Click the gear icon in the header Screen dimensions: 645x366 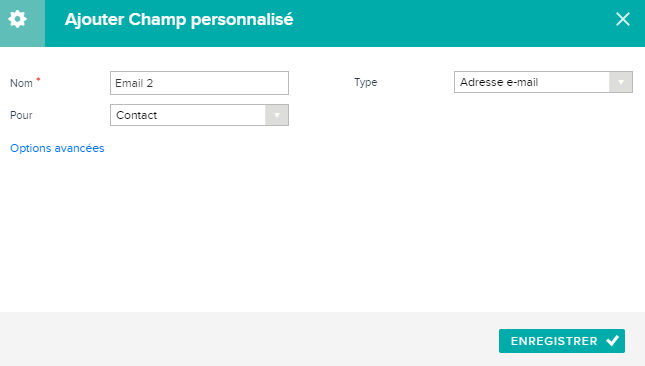[x=17, y=19]
